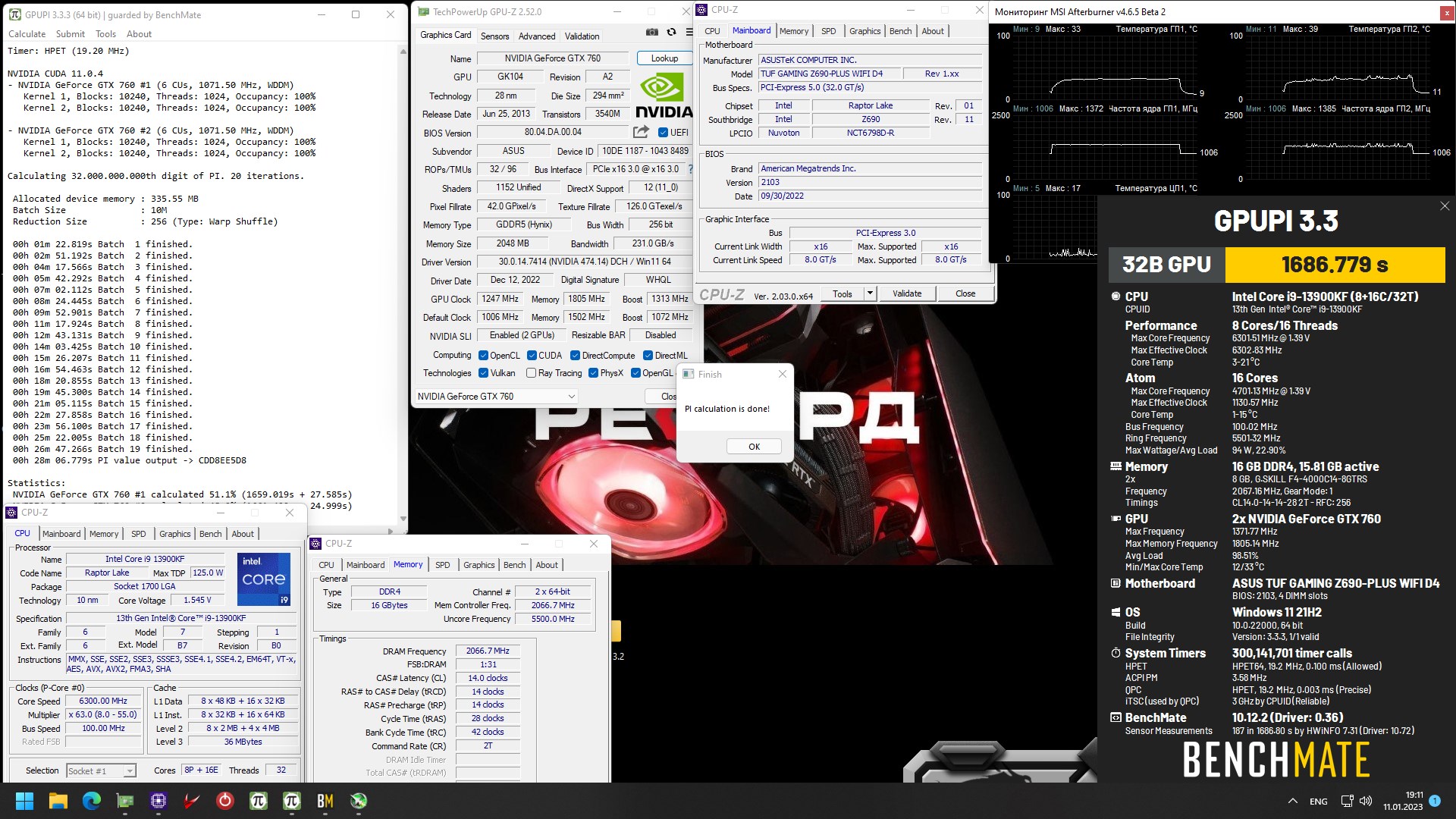Image resolution: width=1456 pixels, height=819 pixels.
Task: Click Intel Core i9 logo in CPU-Z
Action: click(x=263, y=579)
